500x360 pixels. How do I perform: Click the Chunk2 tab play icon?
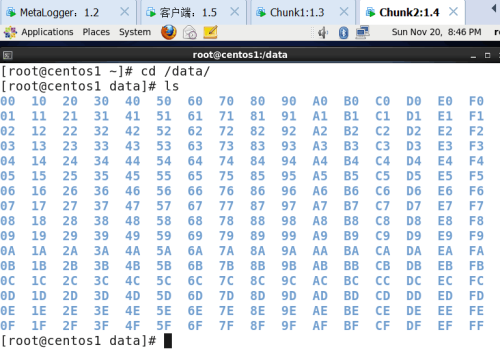click(370, 13)
